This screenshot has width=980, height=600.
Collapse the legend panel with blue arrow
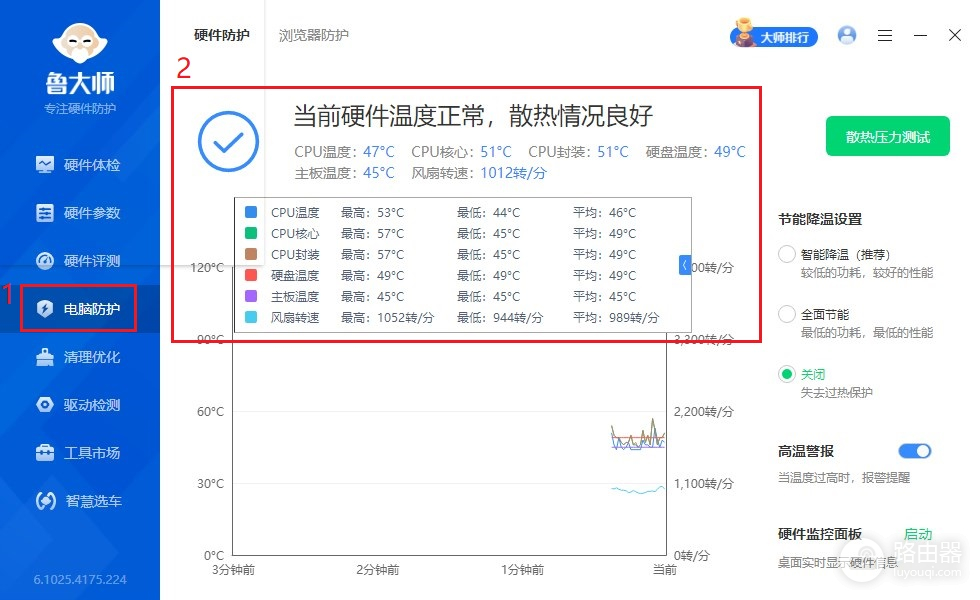(685, 265)
